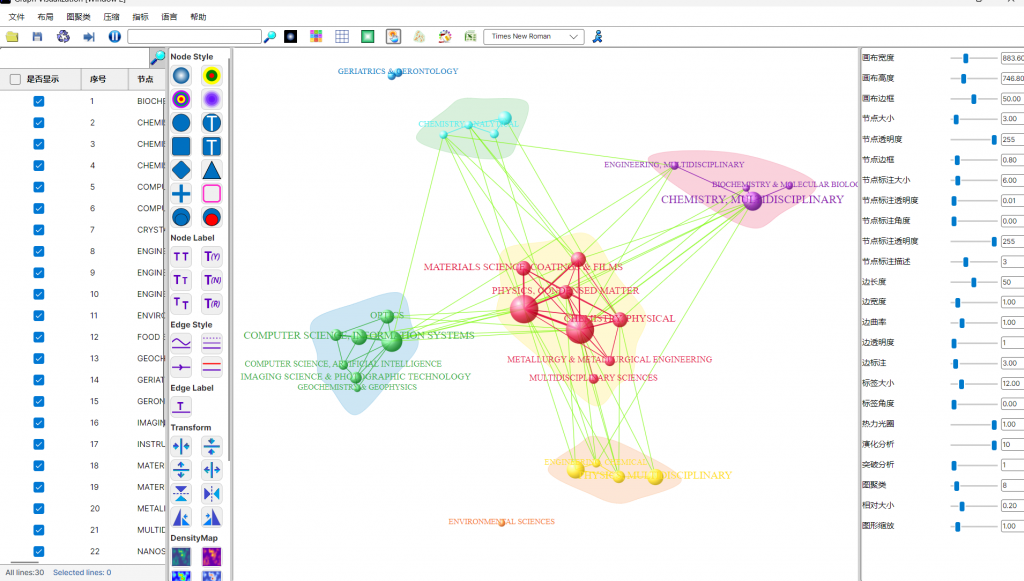Uncheck the checkbox for row 1

click(x=39, y=101)
